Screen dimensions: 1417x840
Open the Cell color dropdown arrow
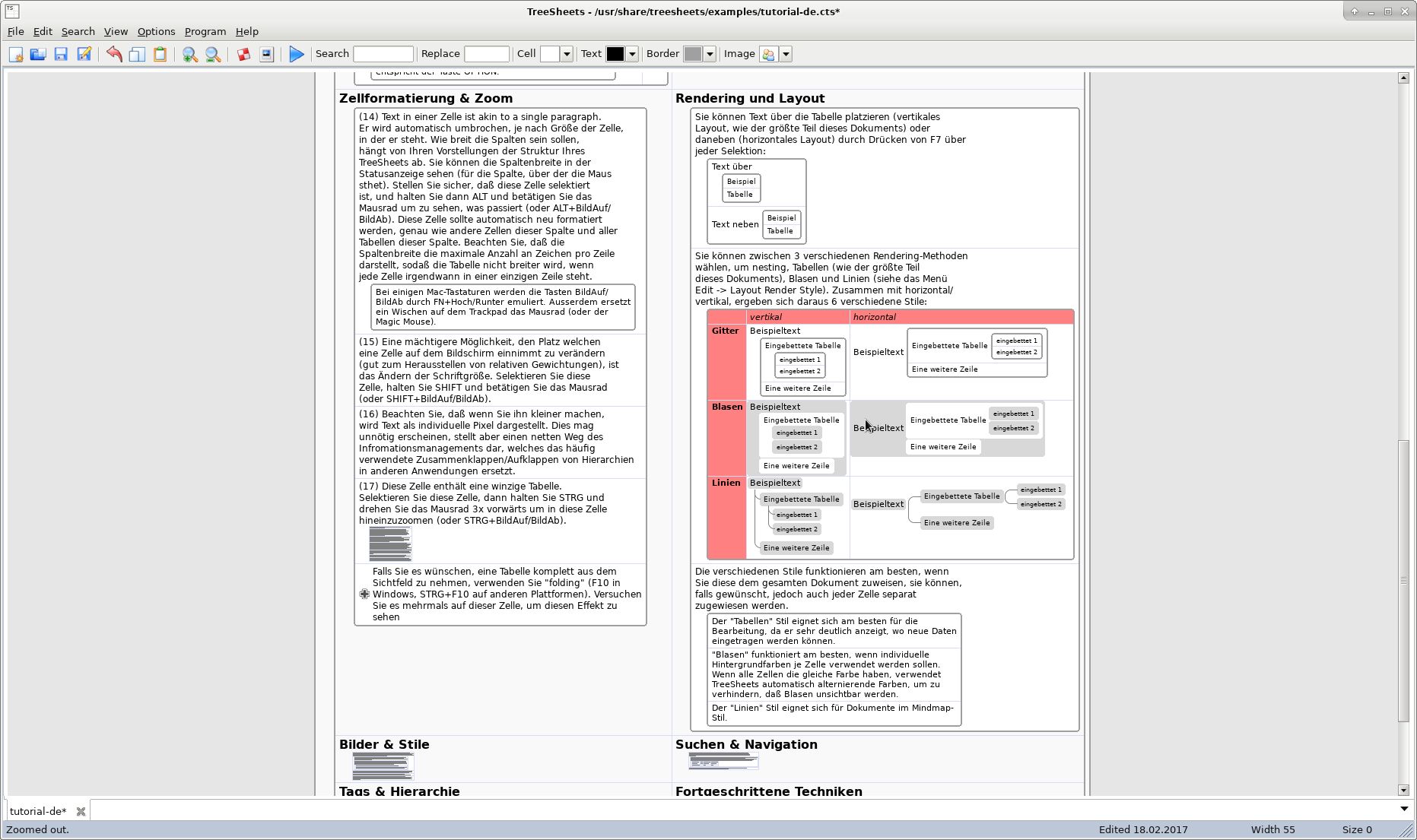[567, 54]
